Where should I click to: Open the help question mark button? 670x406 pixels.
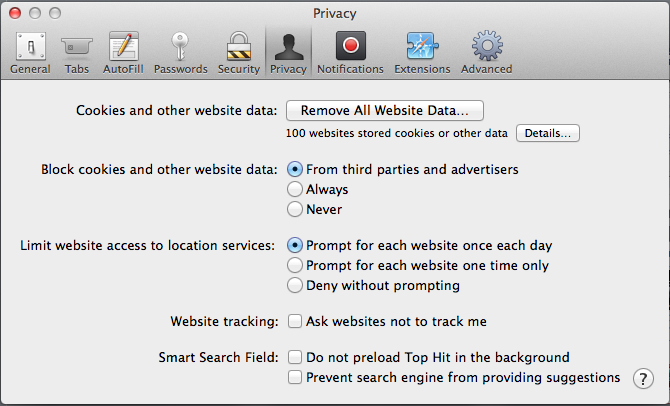pos(643,378)
